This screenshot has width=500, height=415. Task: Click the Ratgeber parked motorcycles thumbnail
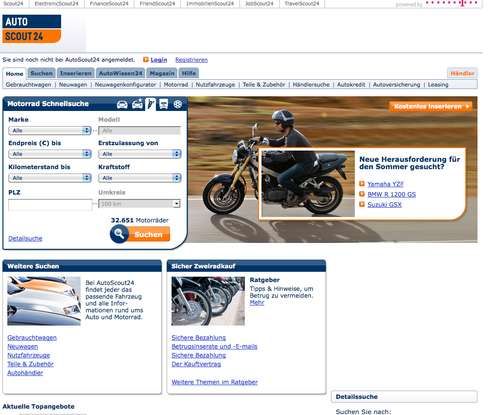[x=208, y=301]
